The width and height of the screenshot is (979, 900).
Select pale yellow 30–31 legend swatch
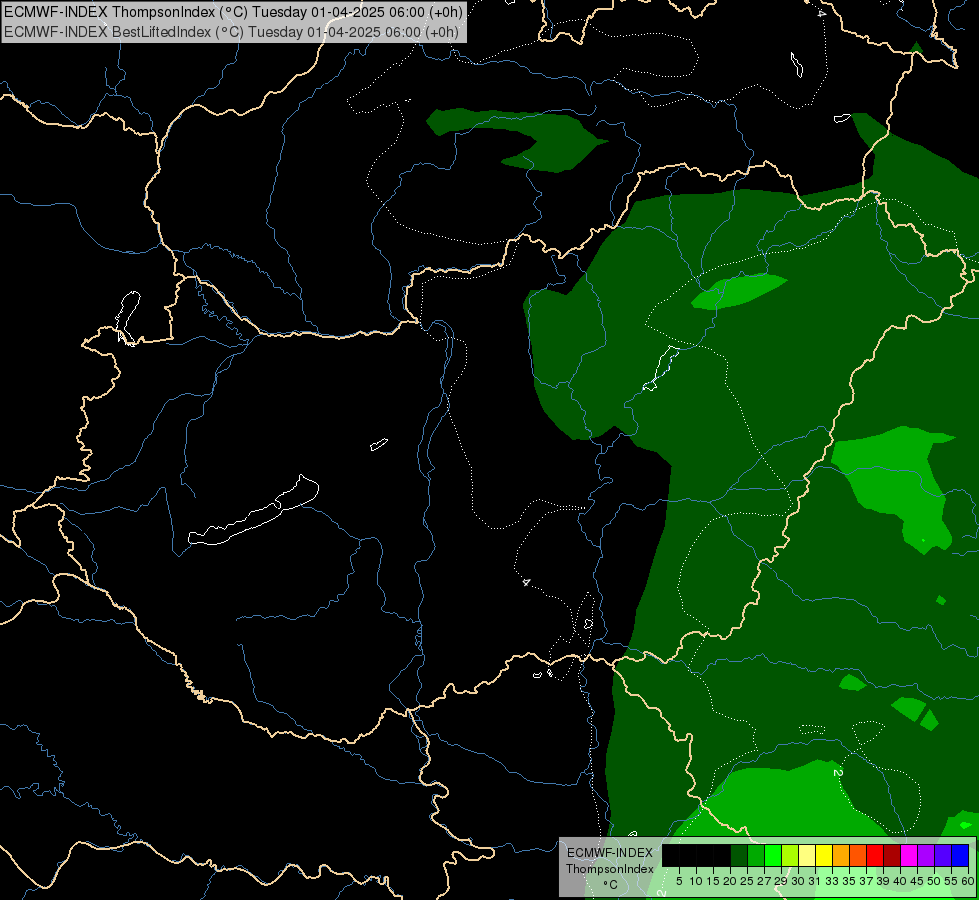[807, 855]
